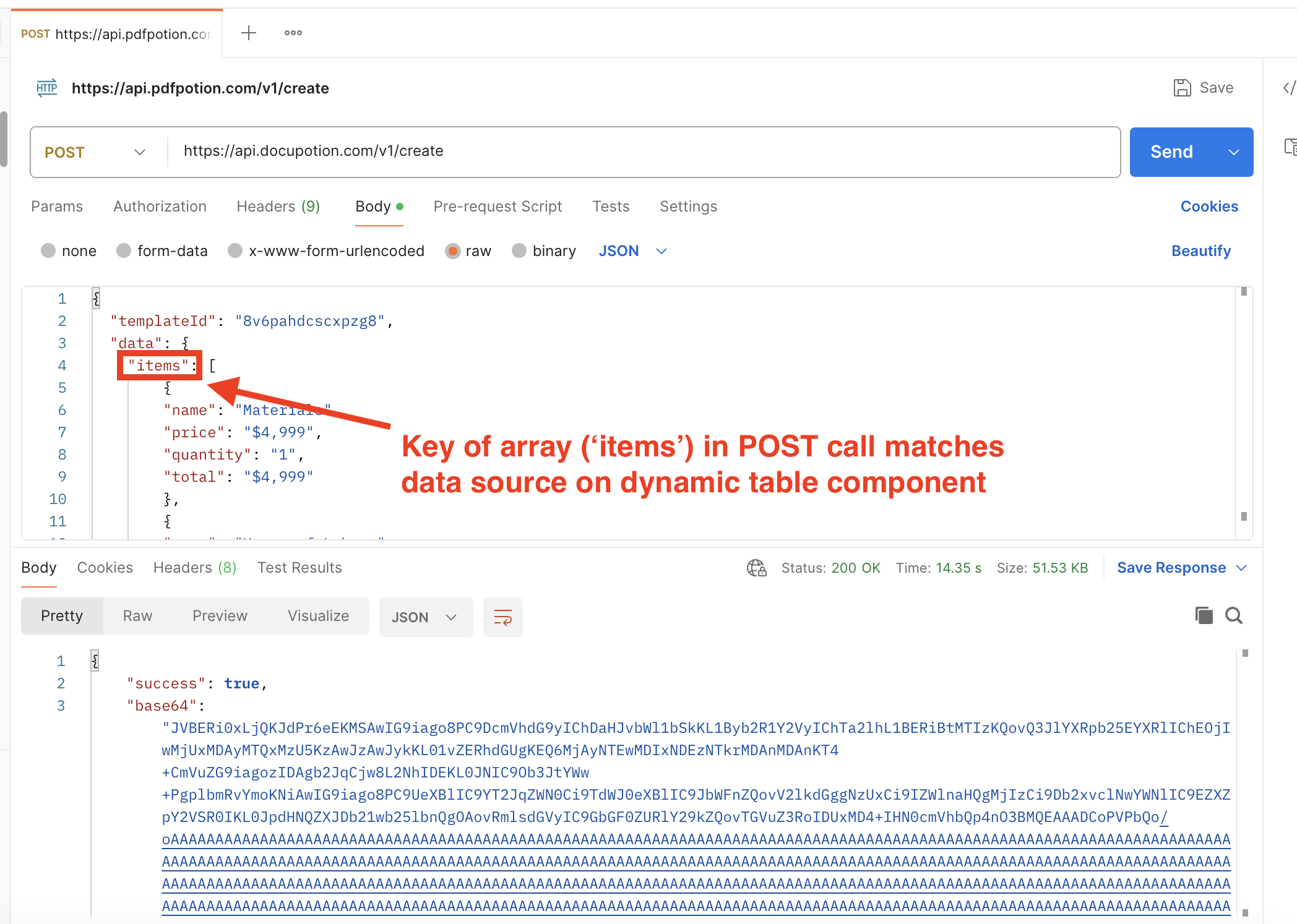Click the request URL input field
This screenshot has height=924, width=1297.
coord(644,151)
